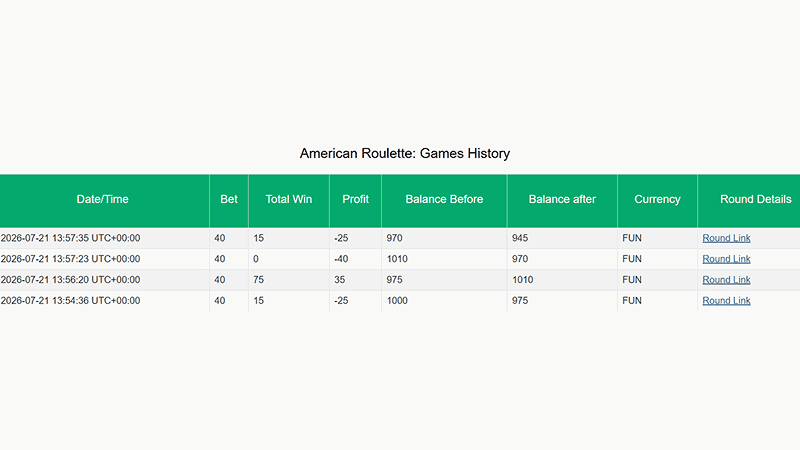Image resolution: width=800 pixels, height=450 pixels.
Task: Open Round Link for the 13:57:35 round
Action: tap(726, 238)
